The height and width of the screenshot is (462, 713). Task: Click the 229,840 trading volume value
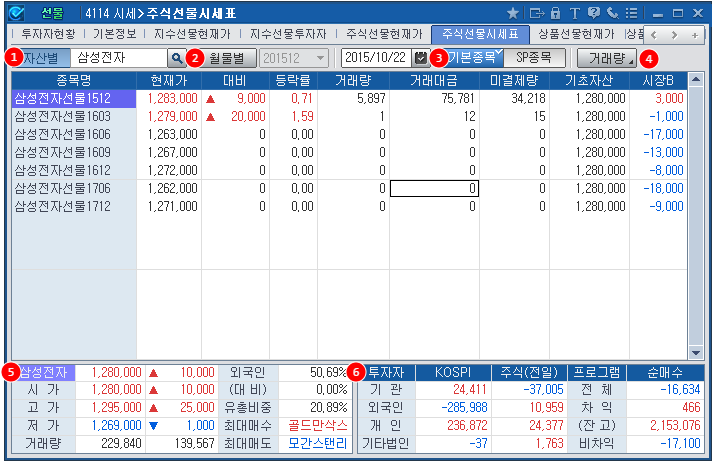click(x=121, y=443)
